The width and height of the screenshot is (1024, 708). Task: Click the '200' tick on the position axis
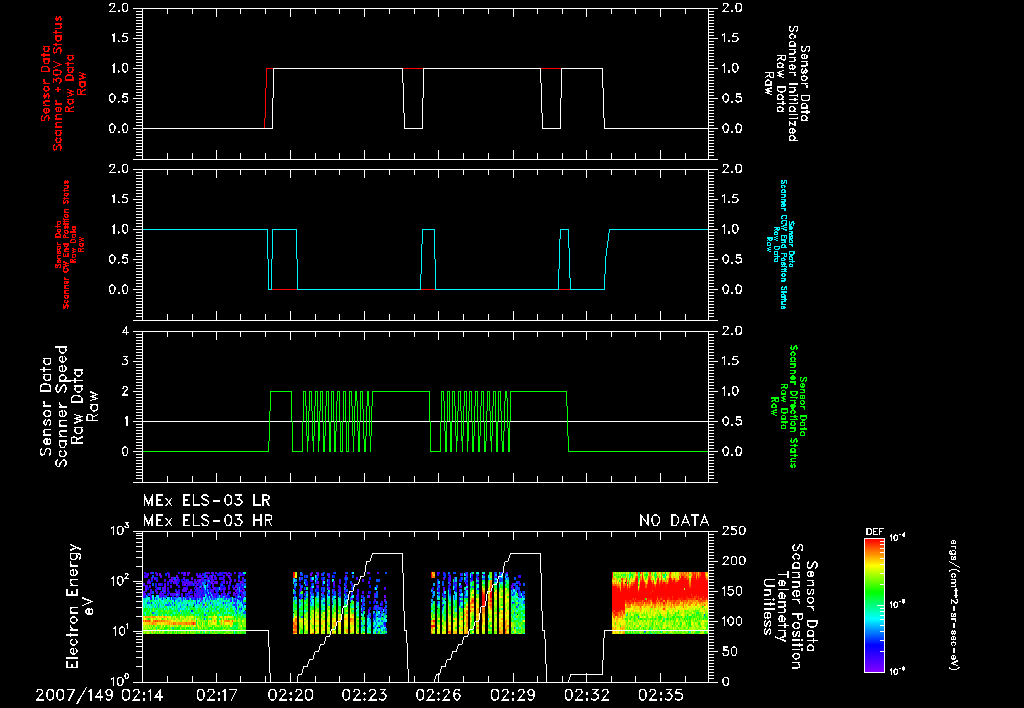tap(733, 561)
